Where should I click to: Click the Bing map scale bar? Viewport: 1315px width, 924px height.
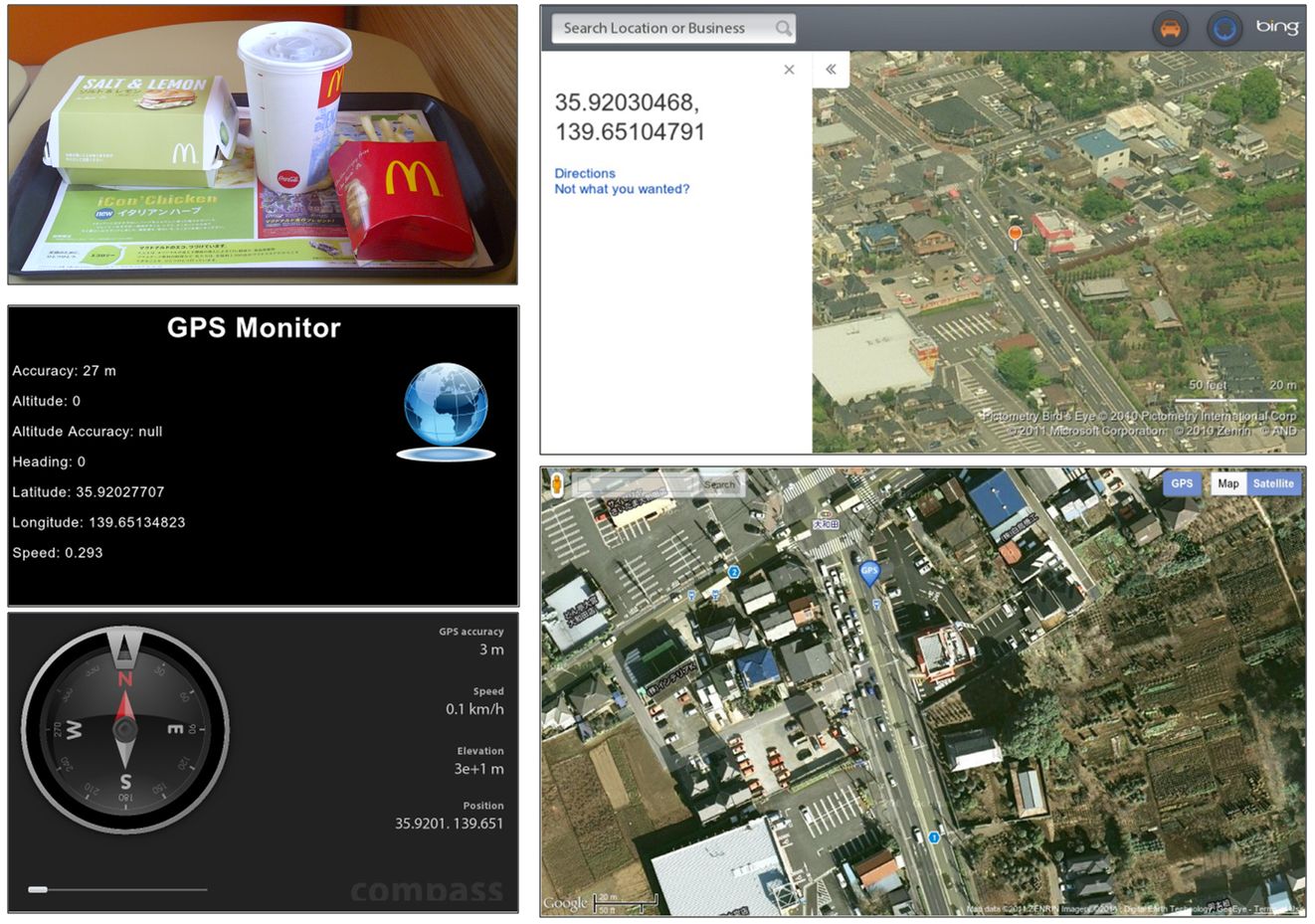1236,400
